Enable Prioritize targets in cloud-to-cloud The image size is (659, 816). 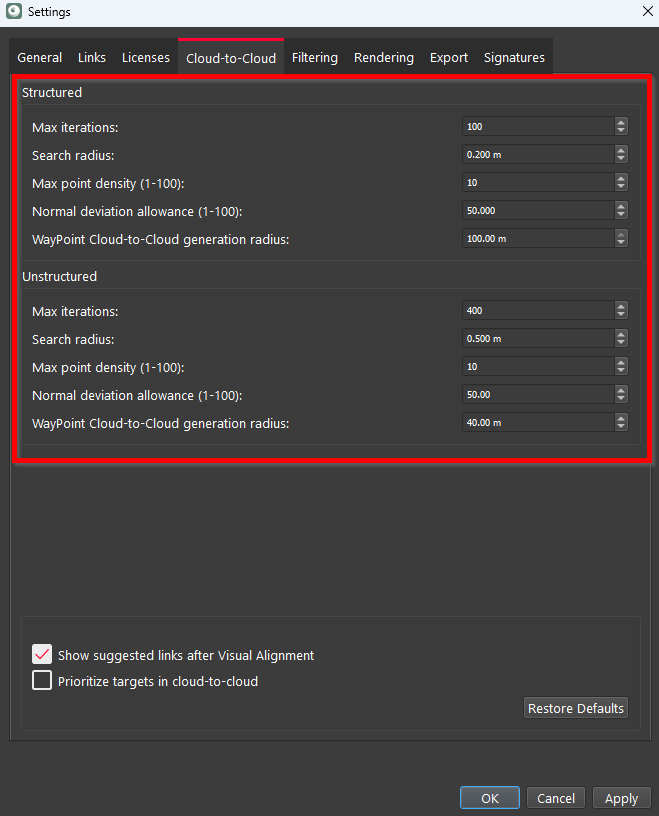pyautogui.click(x=43, y=681)
